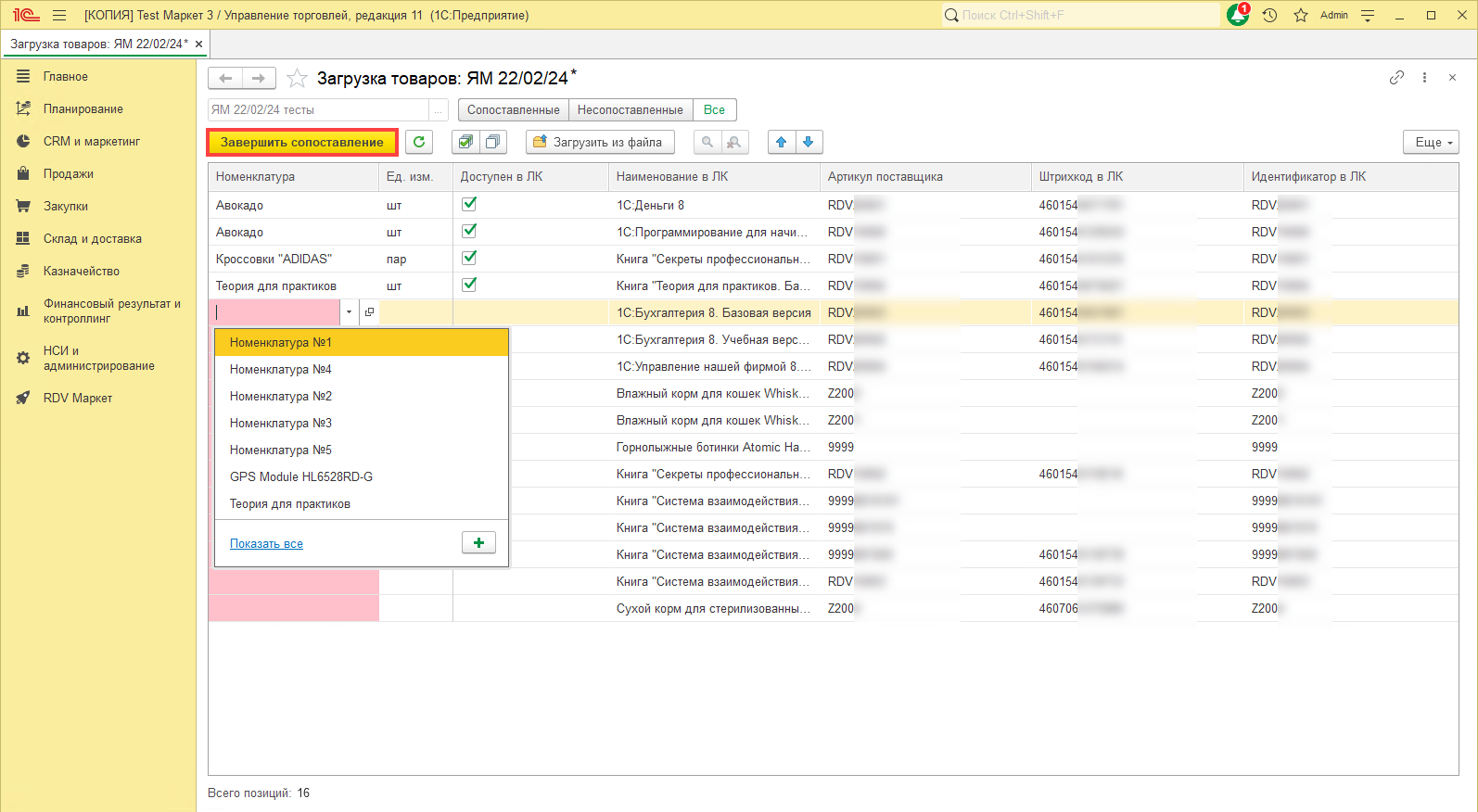Image resolution: width=1478 pixels, height=812 pixels.
Task: Click the move row down arrow
Action: [809, 142]
